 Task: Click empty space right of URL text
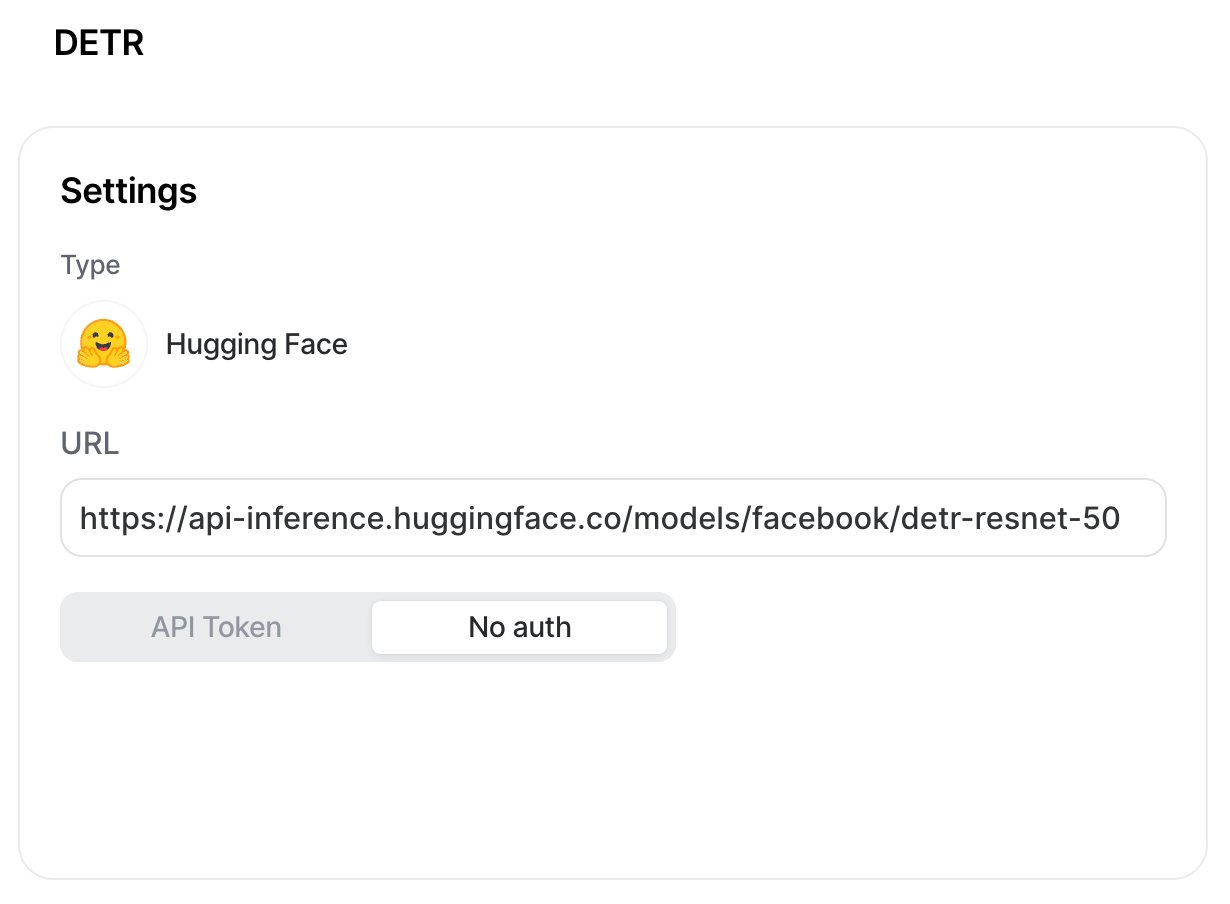(x=1143, y=518)
